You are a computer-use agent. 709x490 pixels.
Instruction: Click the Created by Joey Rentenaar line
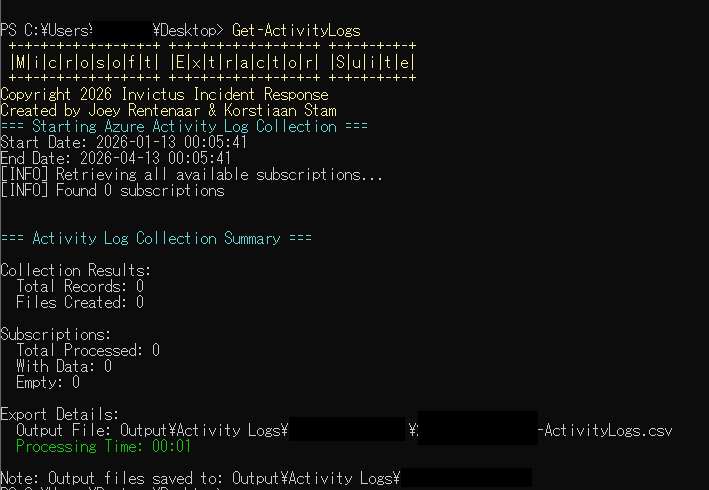tap(168, 111)
